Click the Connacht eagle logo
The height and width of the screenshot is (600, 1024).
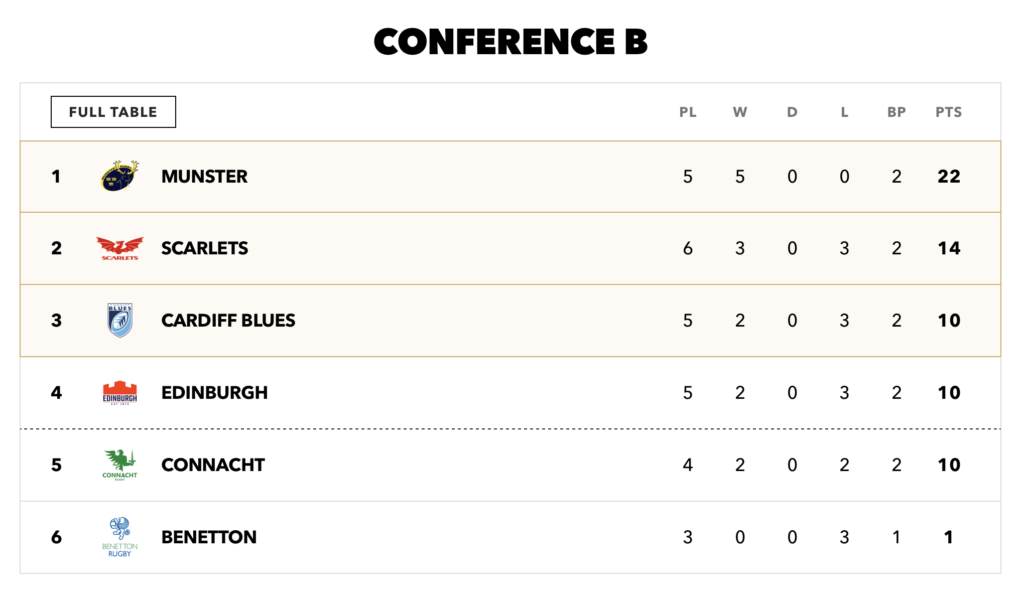120,464
